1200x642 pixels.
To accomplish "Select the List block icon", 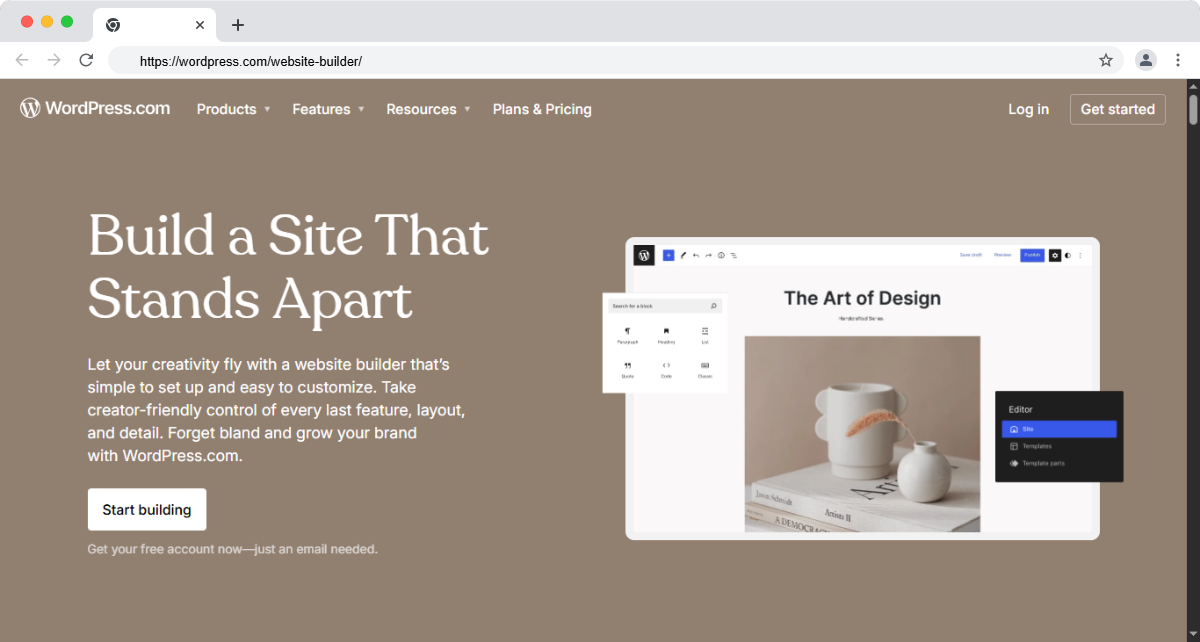I will [705, 331].
